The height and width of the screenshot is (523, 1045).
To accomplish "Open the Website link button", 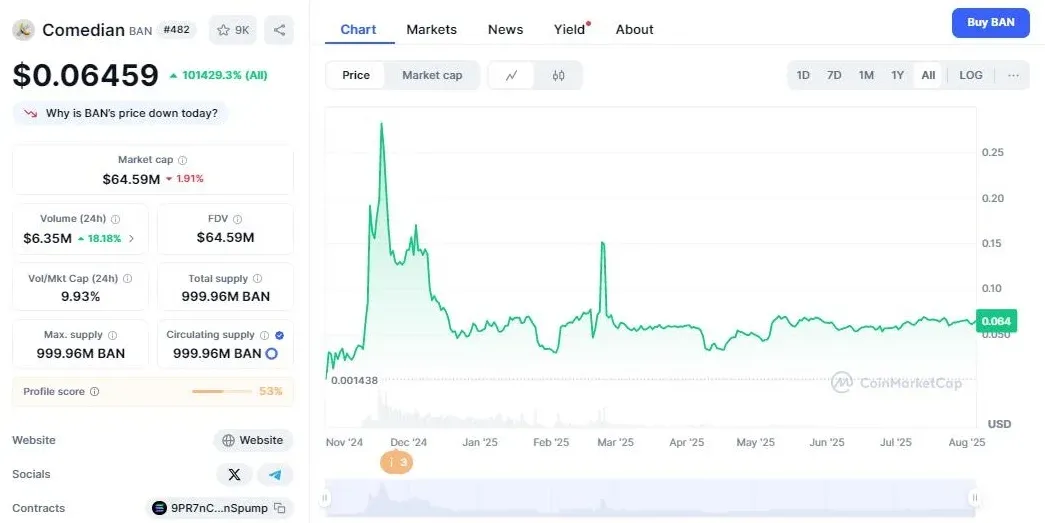I will click(253, 440).
